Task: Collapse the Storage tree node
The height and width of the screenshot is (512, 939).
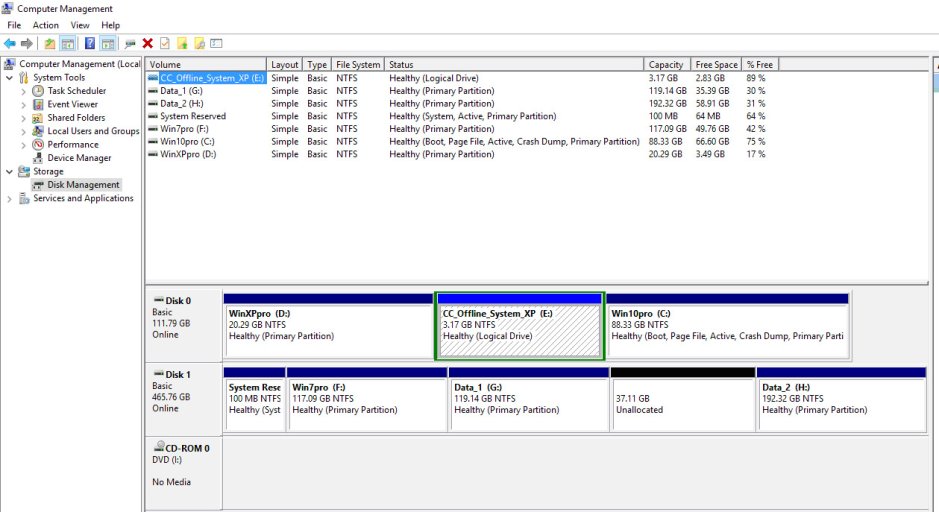Action: pos(9,172)
